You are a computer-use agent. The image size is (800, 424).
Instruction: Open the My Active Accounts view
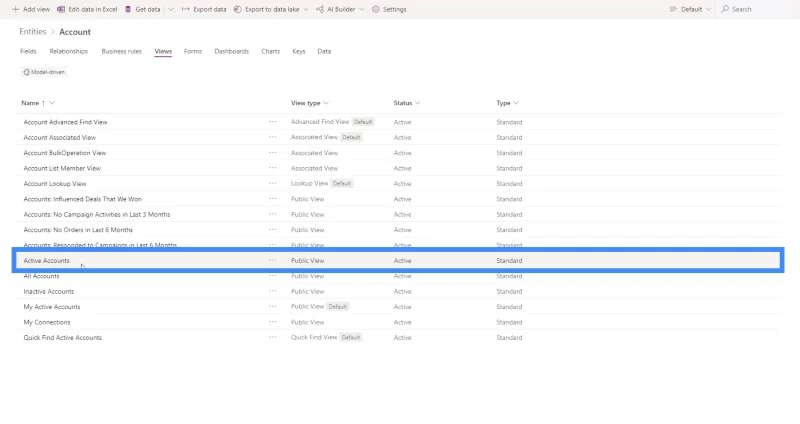(52, 307)
